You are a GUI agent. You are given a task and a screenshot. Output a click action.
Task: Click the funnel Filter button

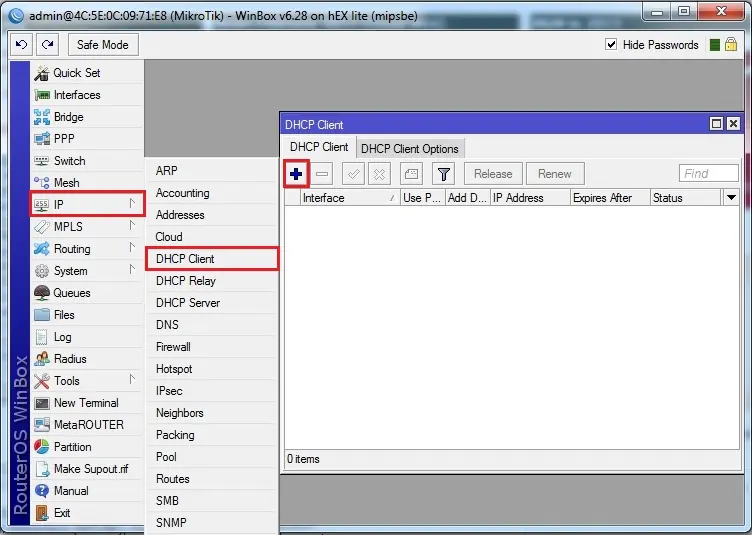444,174
